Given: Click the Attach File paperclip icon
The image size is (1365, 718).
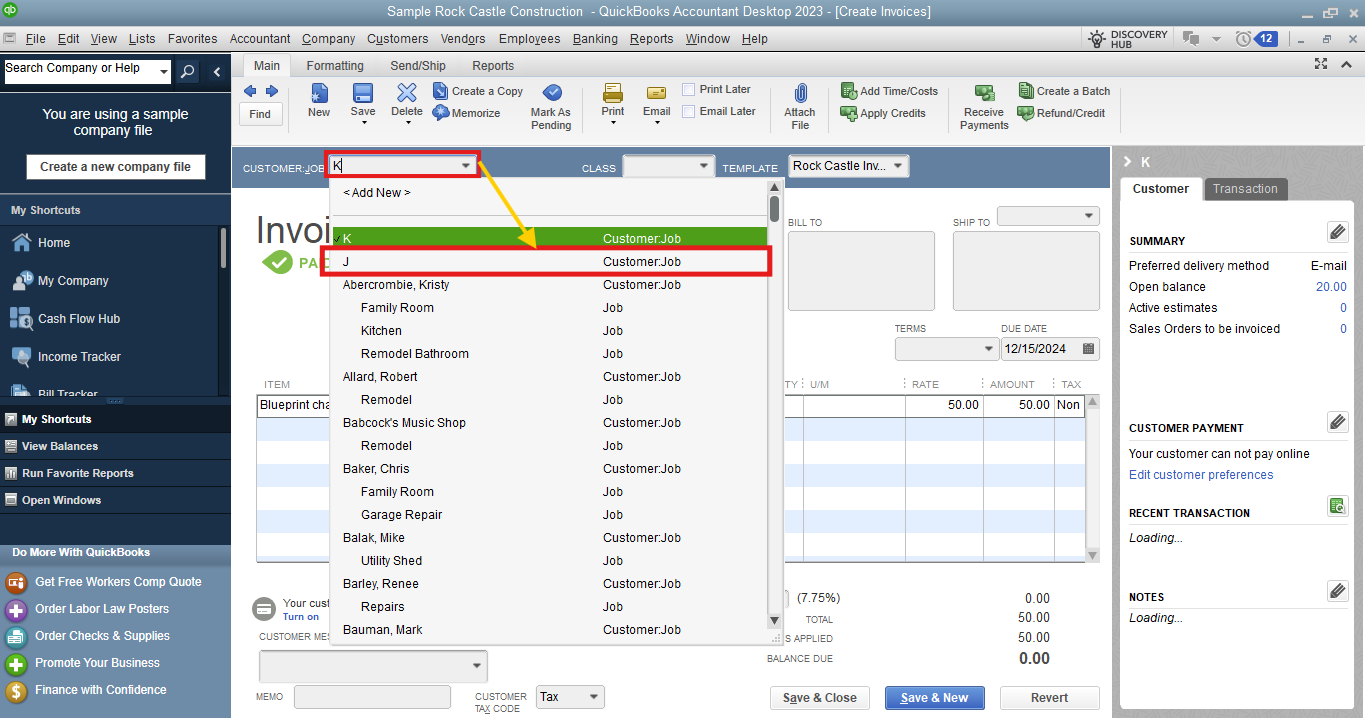Looking at the screenshot, I should [x=799, y=94].
